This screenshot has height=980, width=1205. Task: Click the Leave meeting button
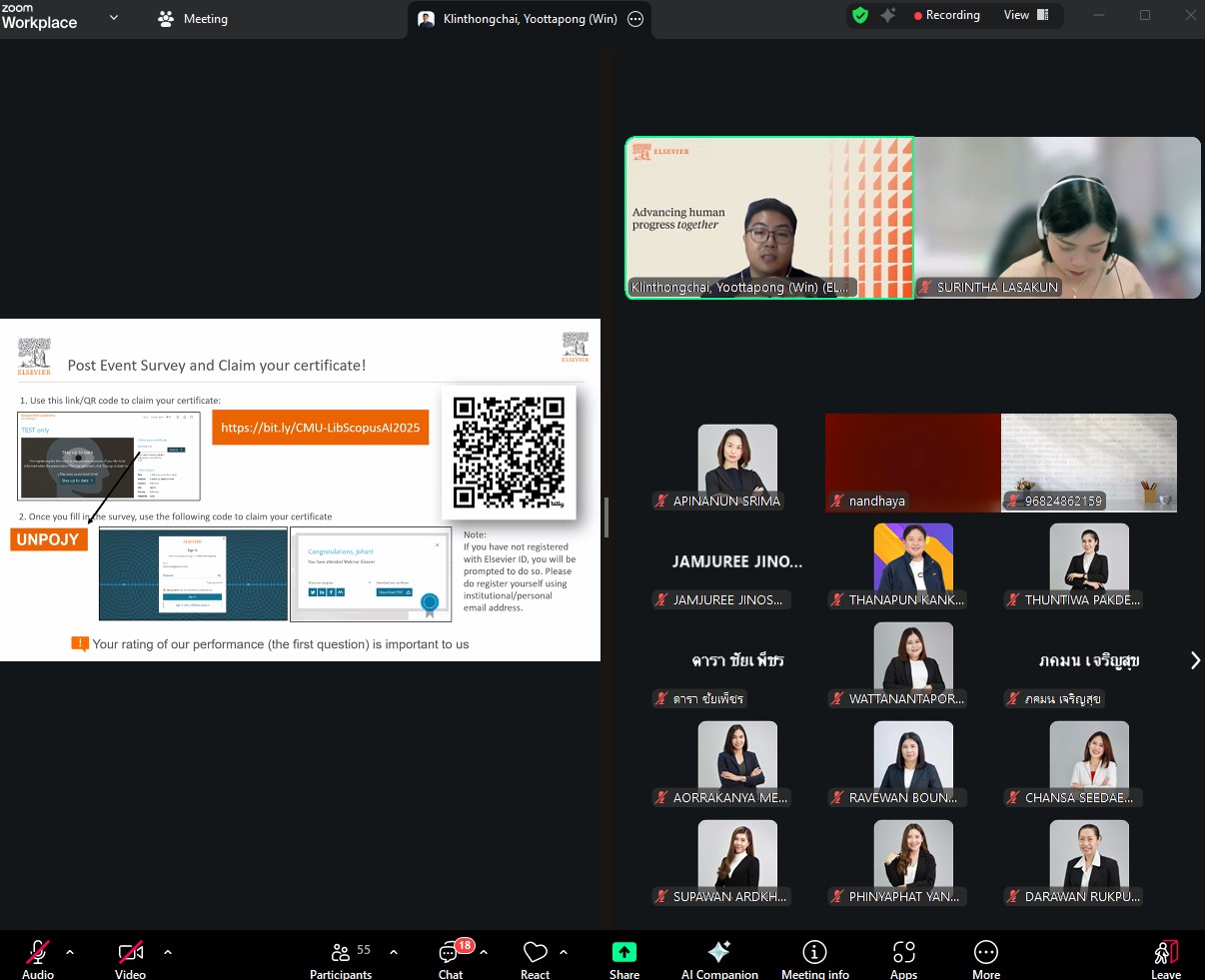1165,958
